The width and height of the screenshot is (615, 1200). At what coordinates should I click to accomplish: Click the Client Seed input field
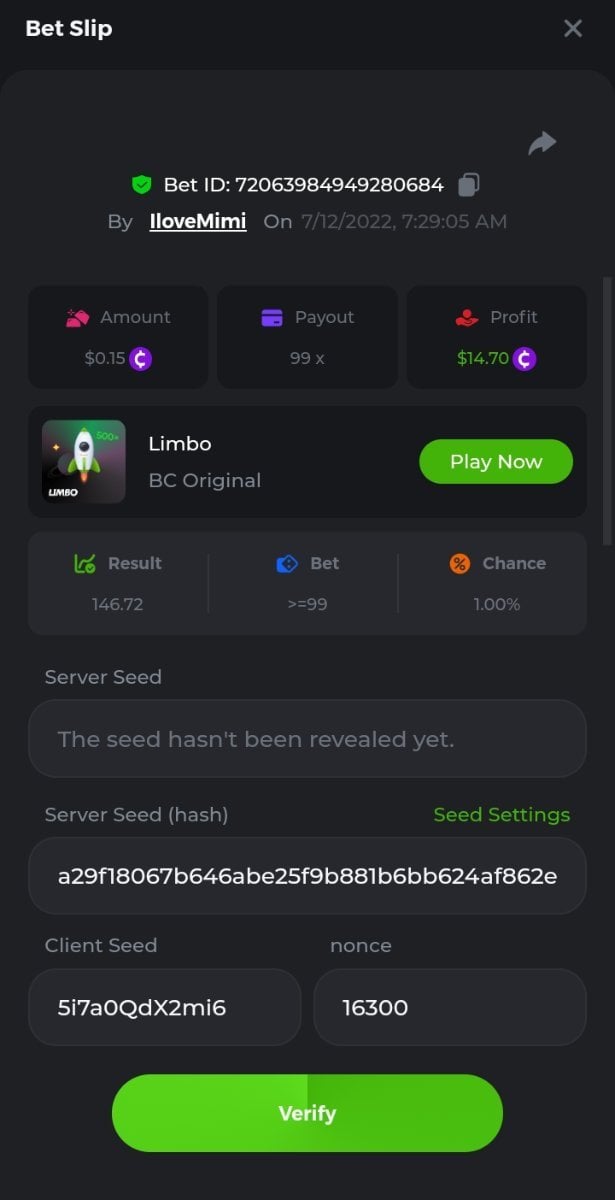click(164, 1007)
